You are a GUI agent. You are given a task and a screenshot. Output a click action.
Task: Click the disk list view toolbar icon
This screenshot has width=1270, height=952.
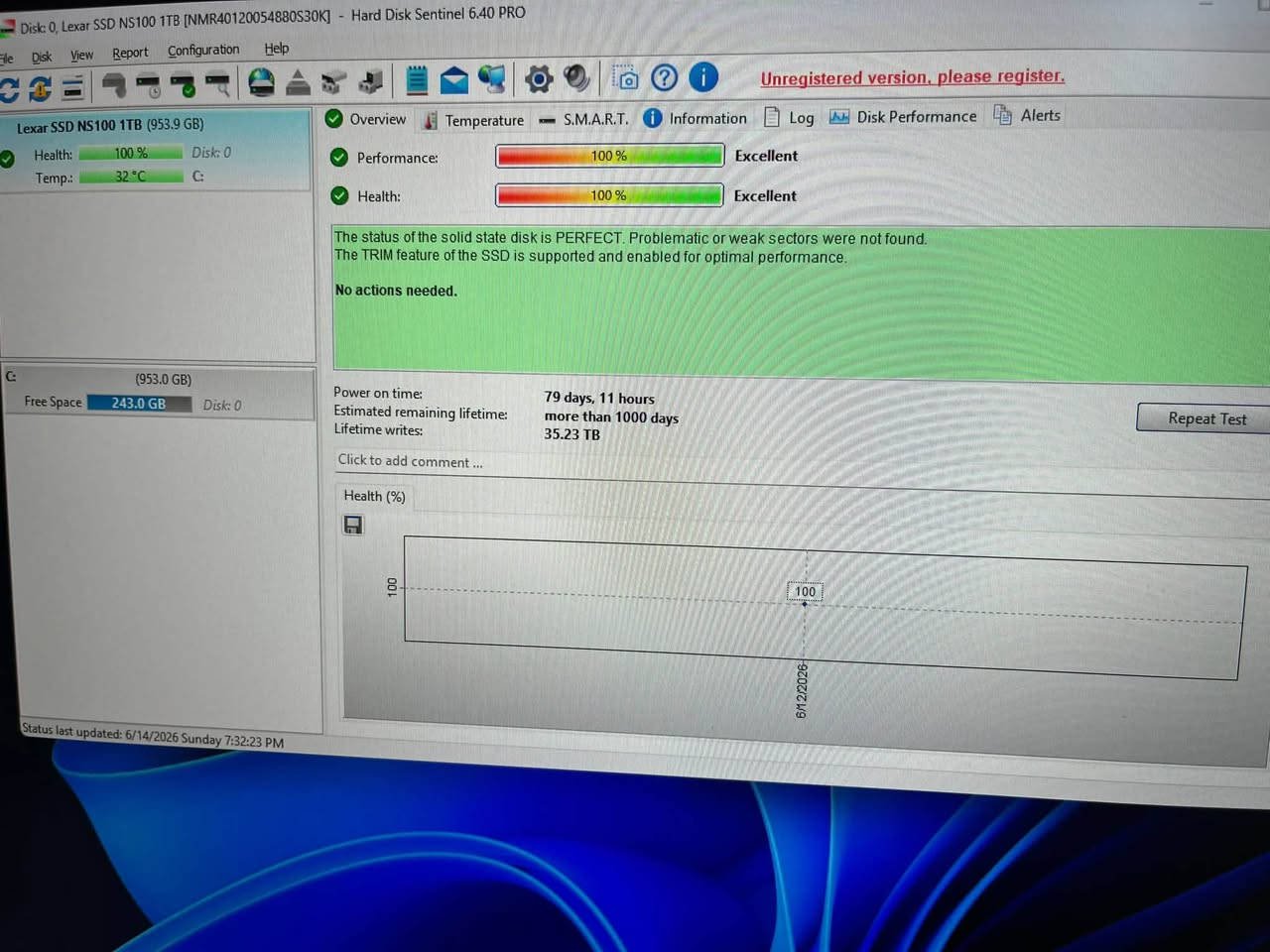(72, 88)
